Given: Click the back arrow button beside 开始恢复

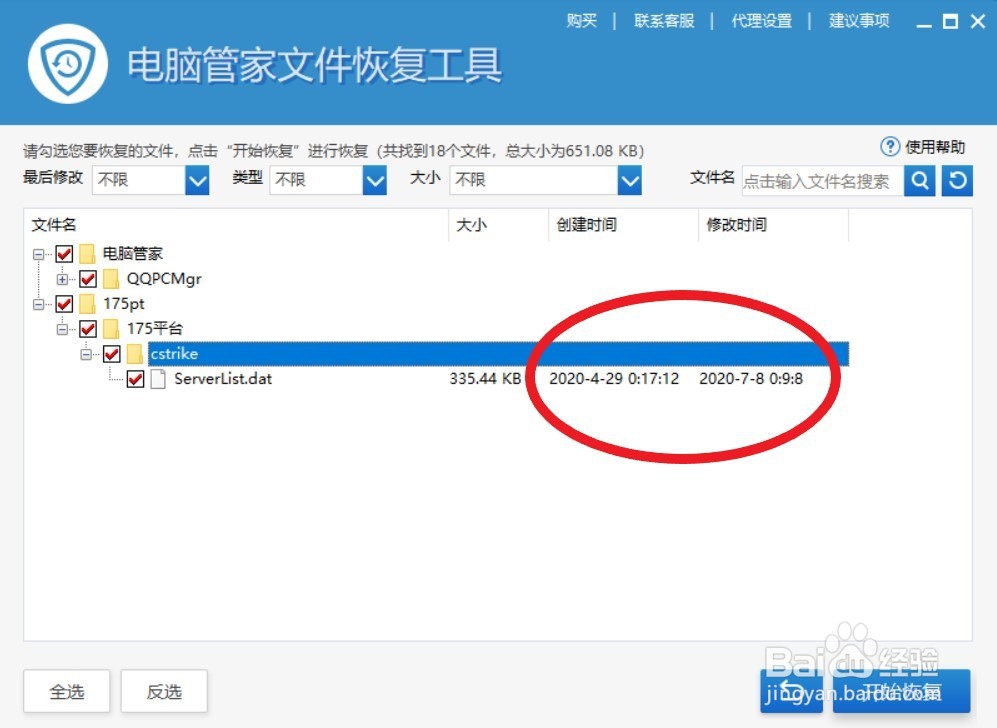Looking at the screenshot, I should (792, 691).
